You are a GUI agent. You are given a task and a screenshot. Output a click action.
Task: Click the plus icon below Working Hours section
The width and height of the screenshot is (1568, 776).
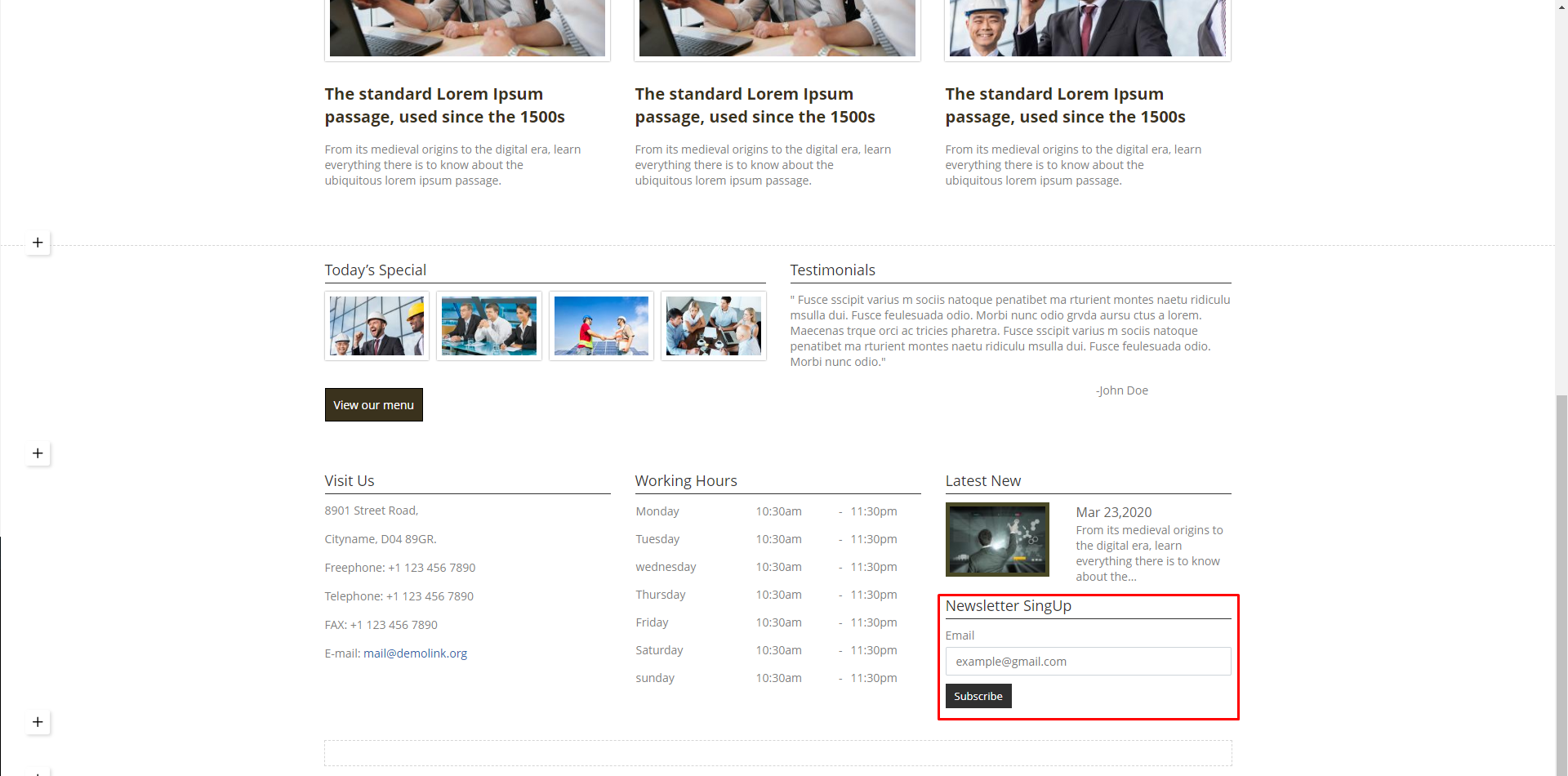pos(38,722)
